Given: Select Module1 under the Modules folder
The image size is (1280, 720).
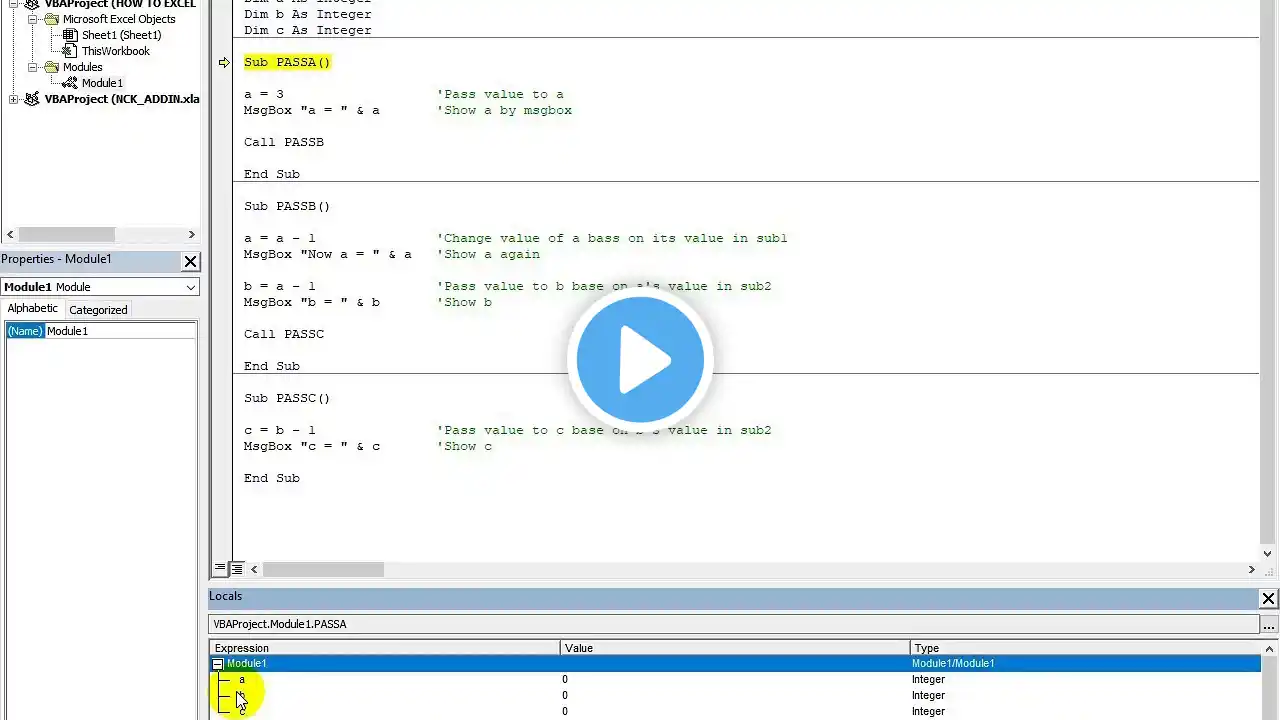Looking at the screenshot, I should (102, 83).
